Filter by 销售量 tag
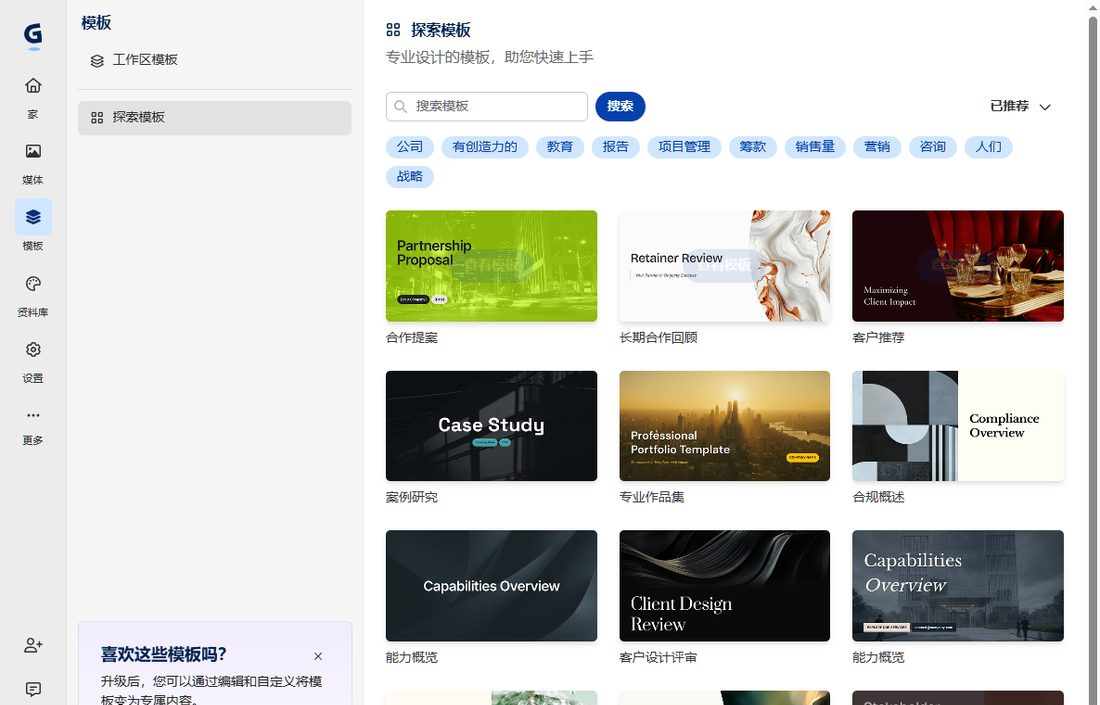 (815, 147)
